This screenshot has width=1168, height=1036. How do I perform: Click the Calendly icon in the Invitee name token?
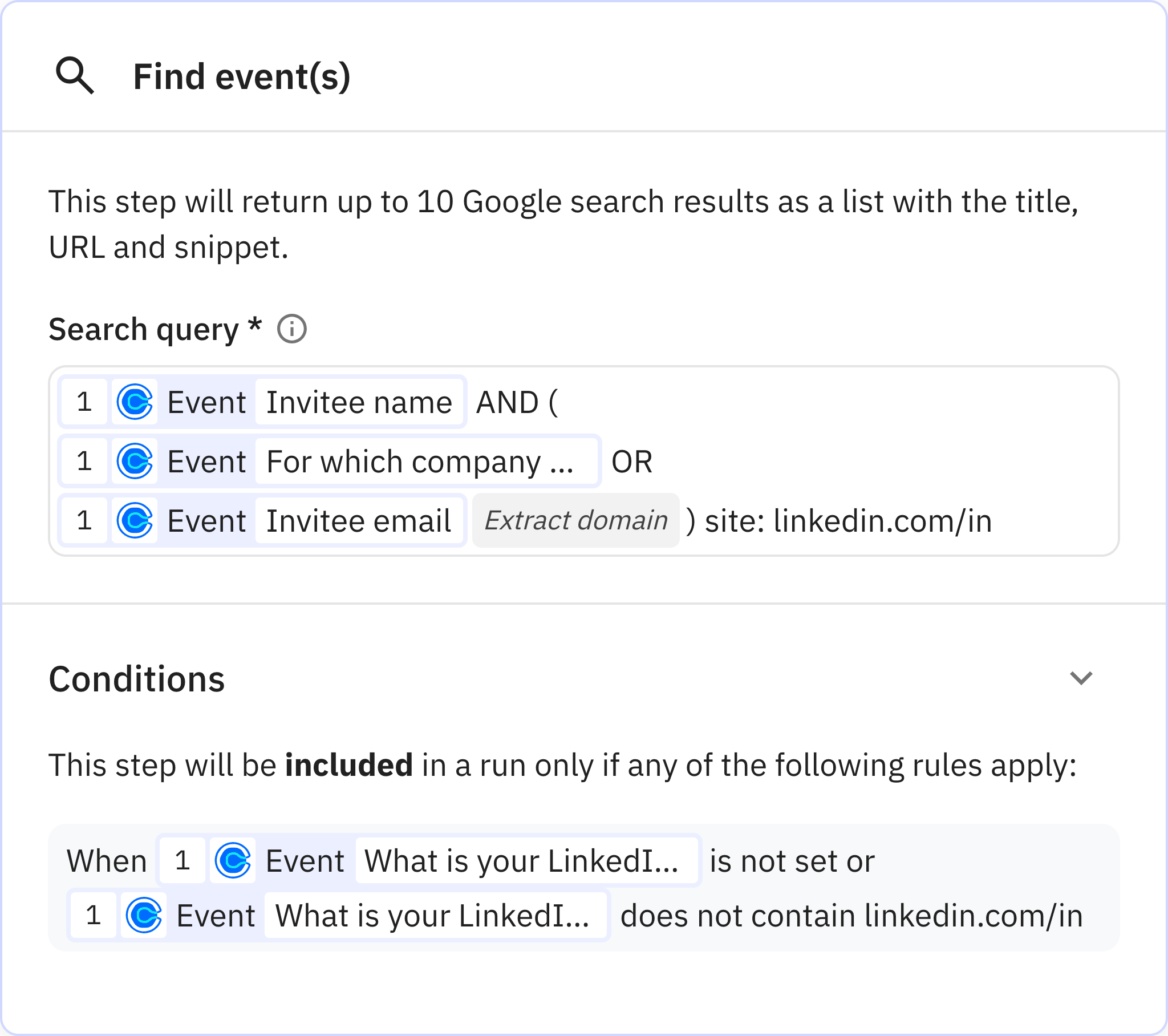click(x=135, y=402)
